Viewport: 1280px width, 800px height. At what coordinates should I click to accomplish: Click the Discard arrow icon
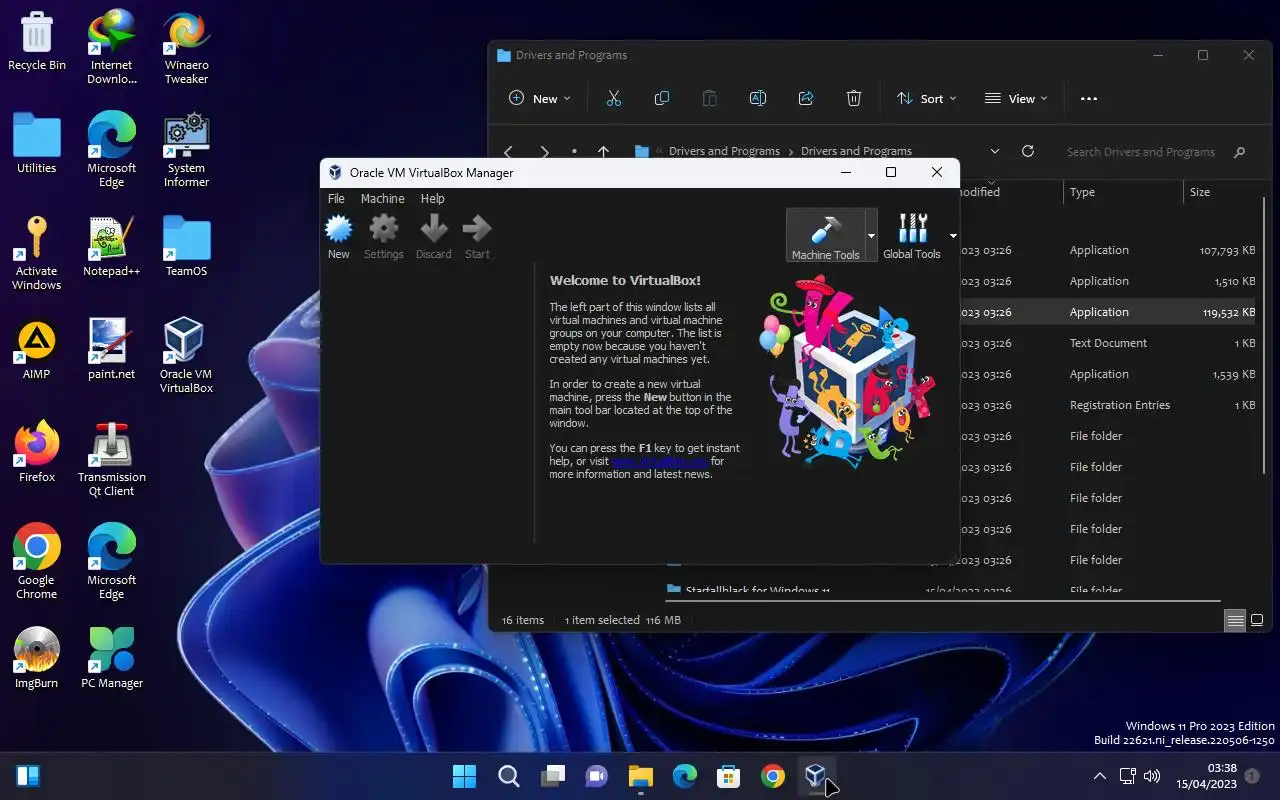[433, 237]
